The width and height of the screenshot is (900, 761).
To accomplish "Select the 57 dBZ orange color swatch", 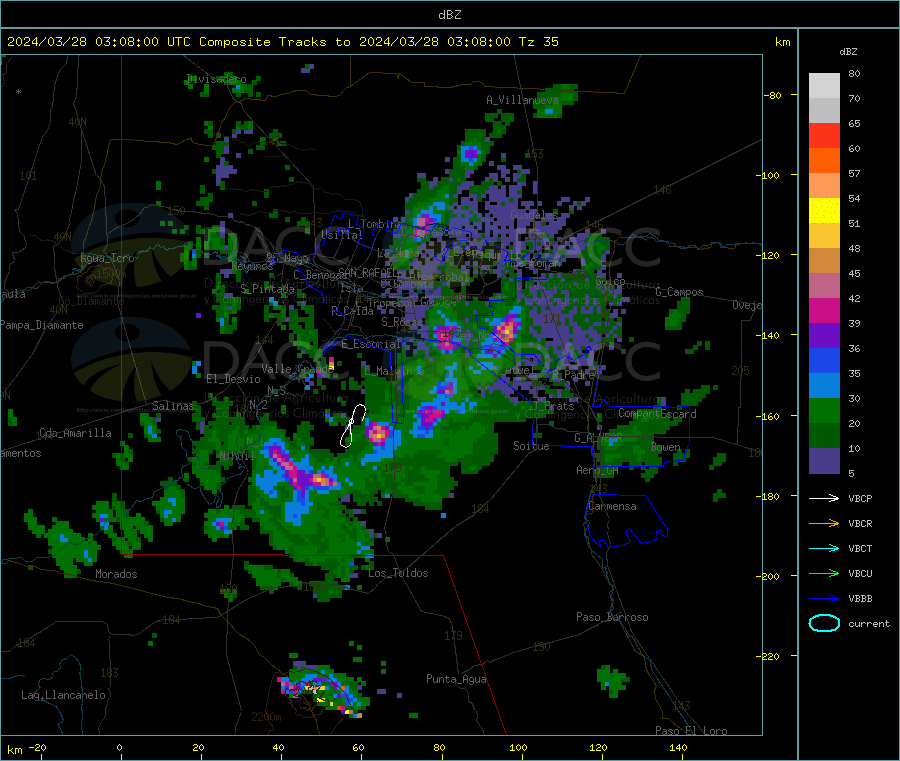I will (824, 161).
